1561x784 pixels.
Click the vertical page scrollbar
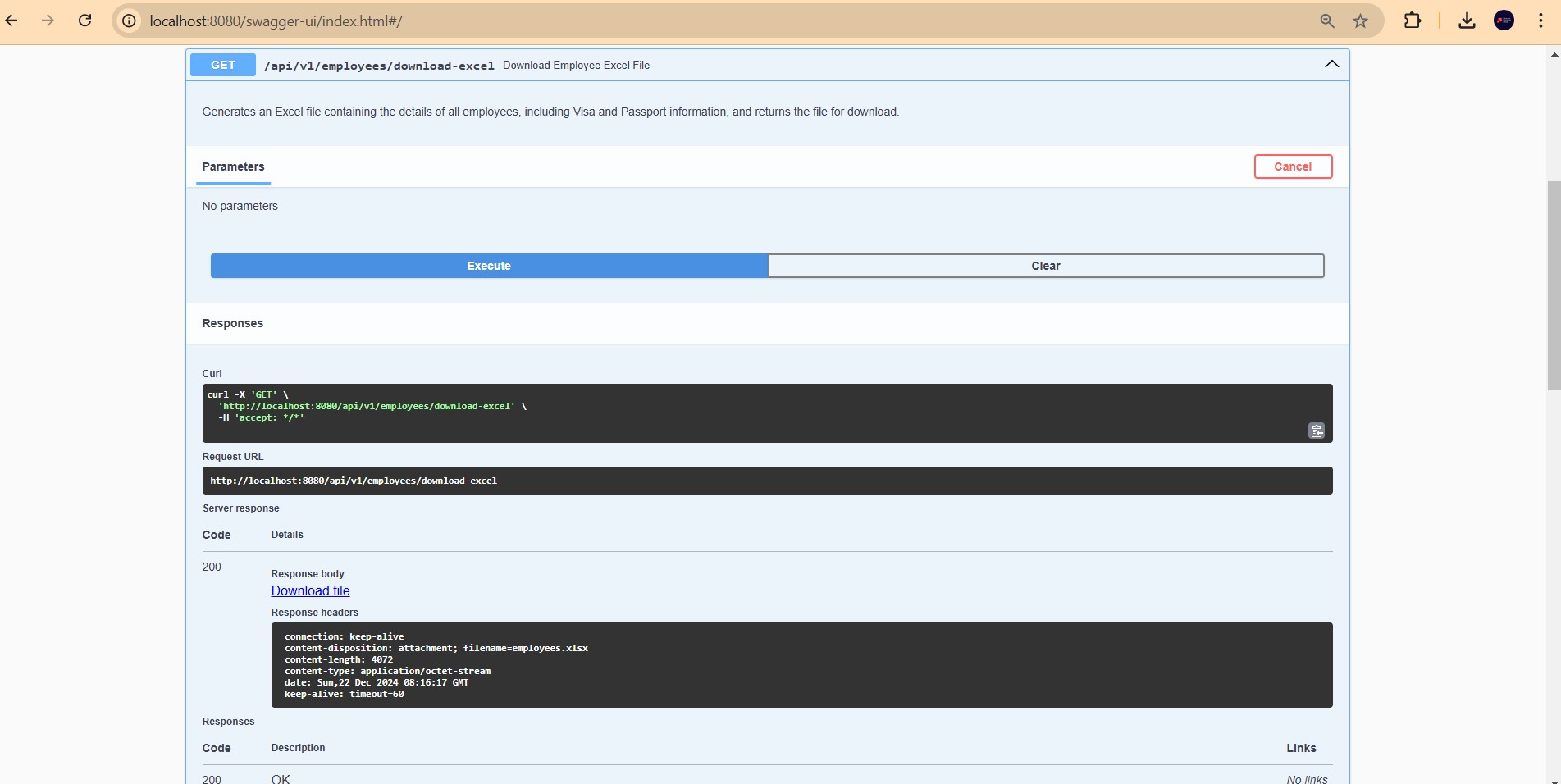1554,287
